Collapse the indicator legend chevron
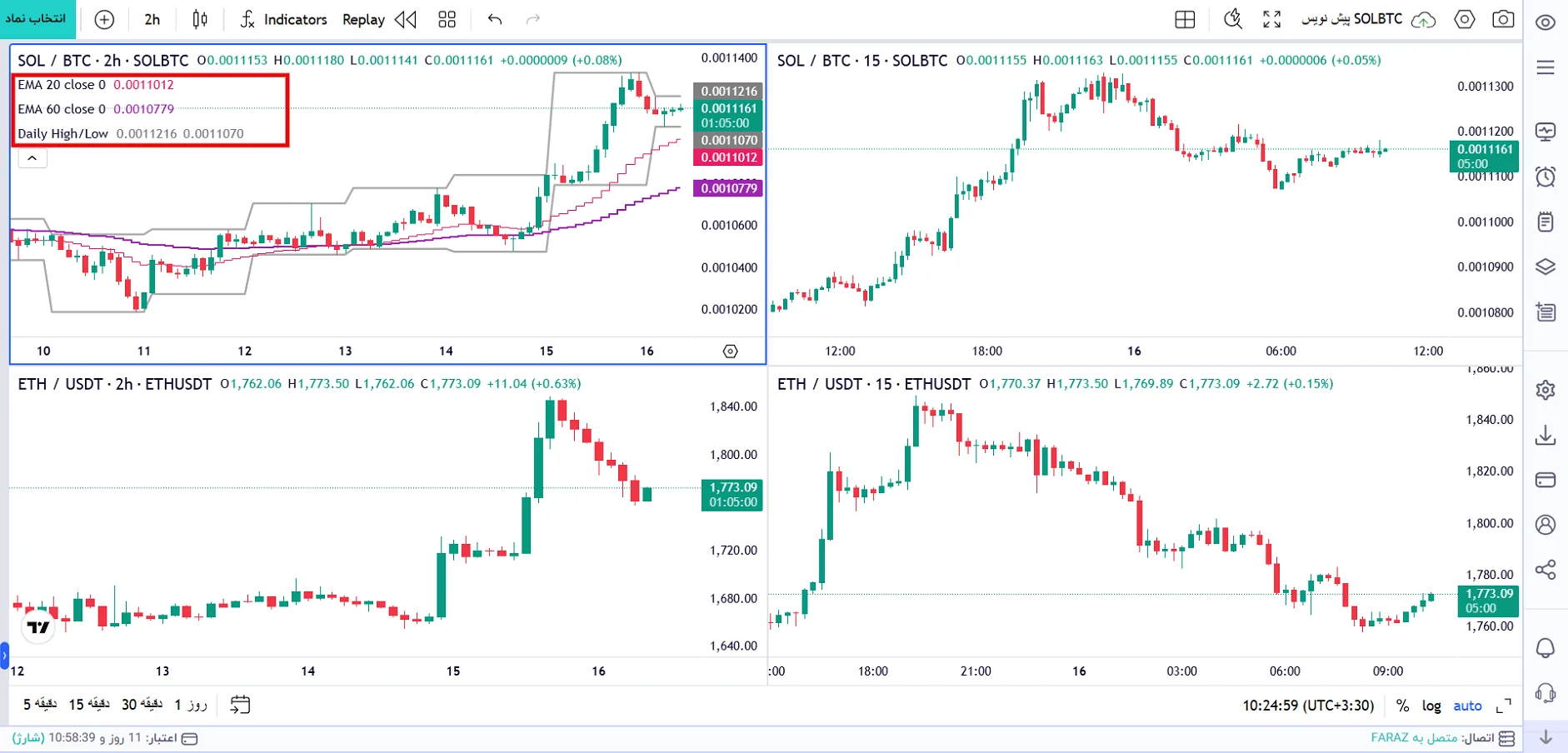Screen dimensions: 1568x753 [x=32, y=158]
